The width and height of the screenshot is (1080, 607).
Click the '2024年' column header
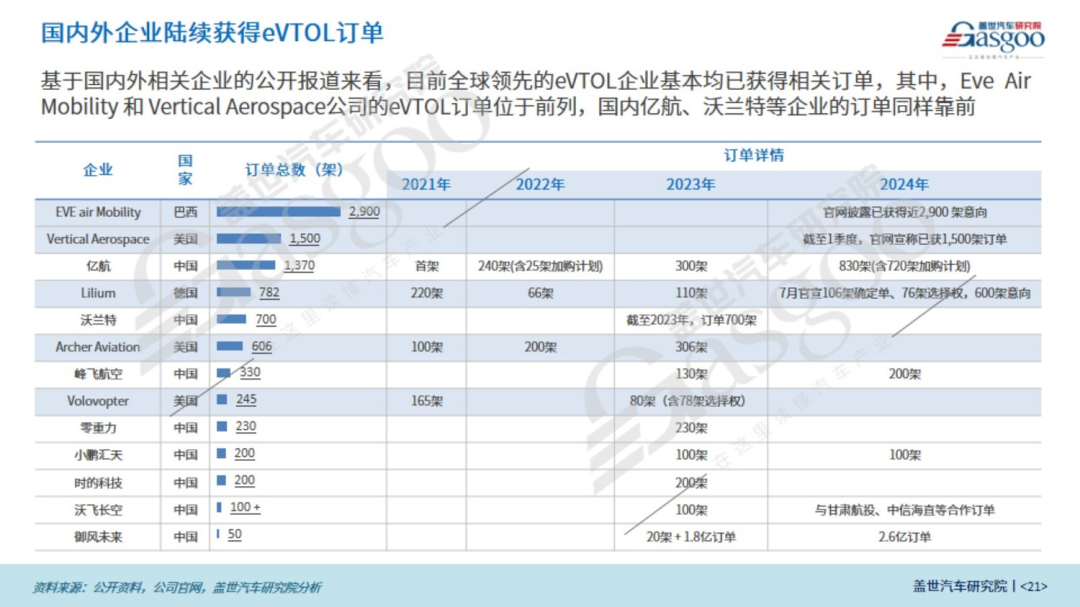pos(904,185)
